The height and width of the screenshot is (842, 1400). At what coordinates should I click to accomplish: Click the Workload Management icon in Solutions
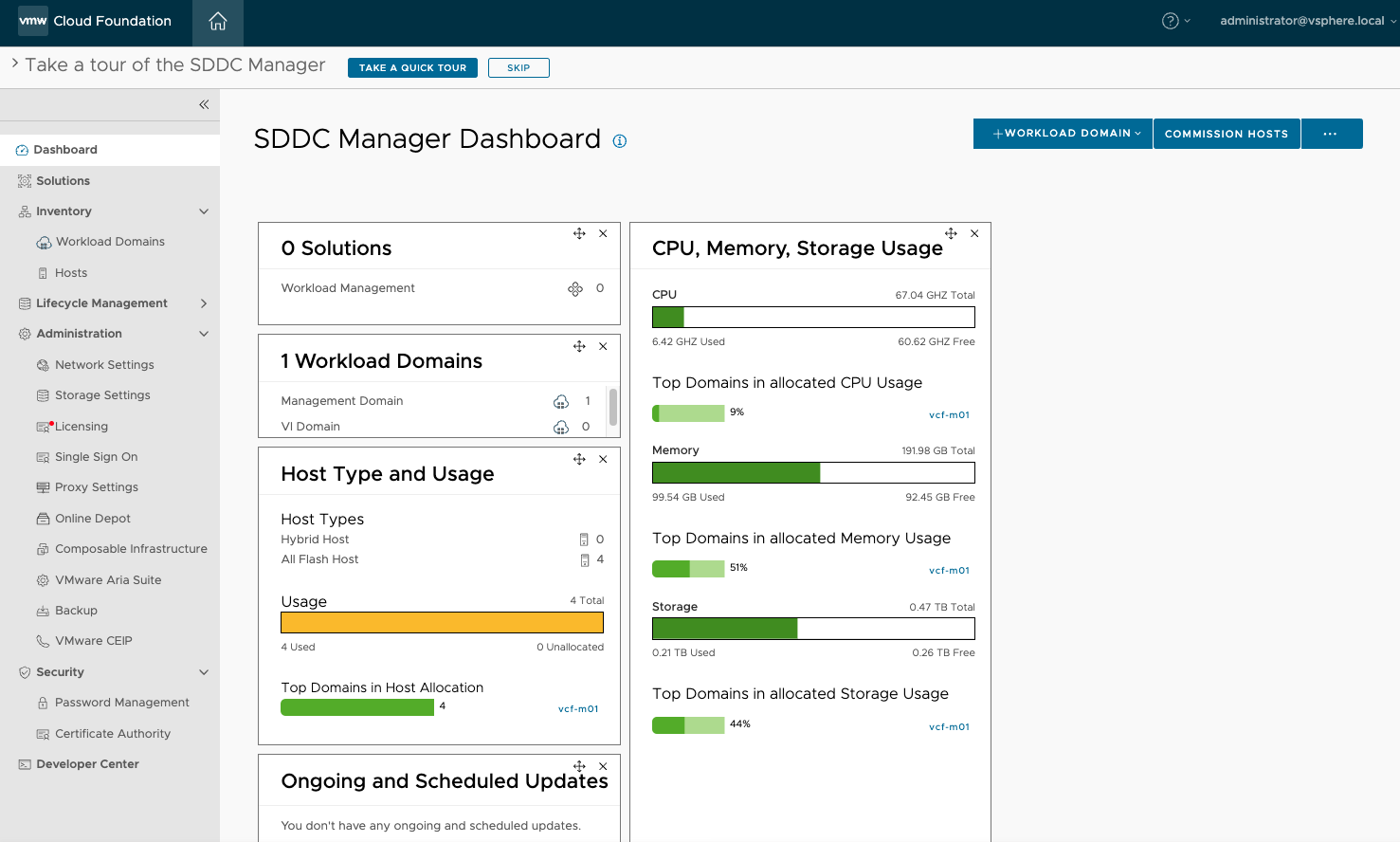(575, 288)
